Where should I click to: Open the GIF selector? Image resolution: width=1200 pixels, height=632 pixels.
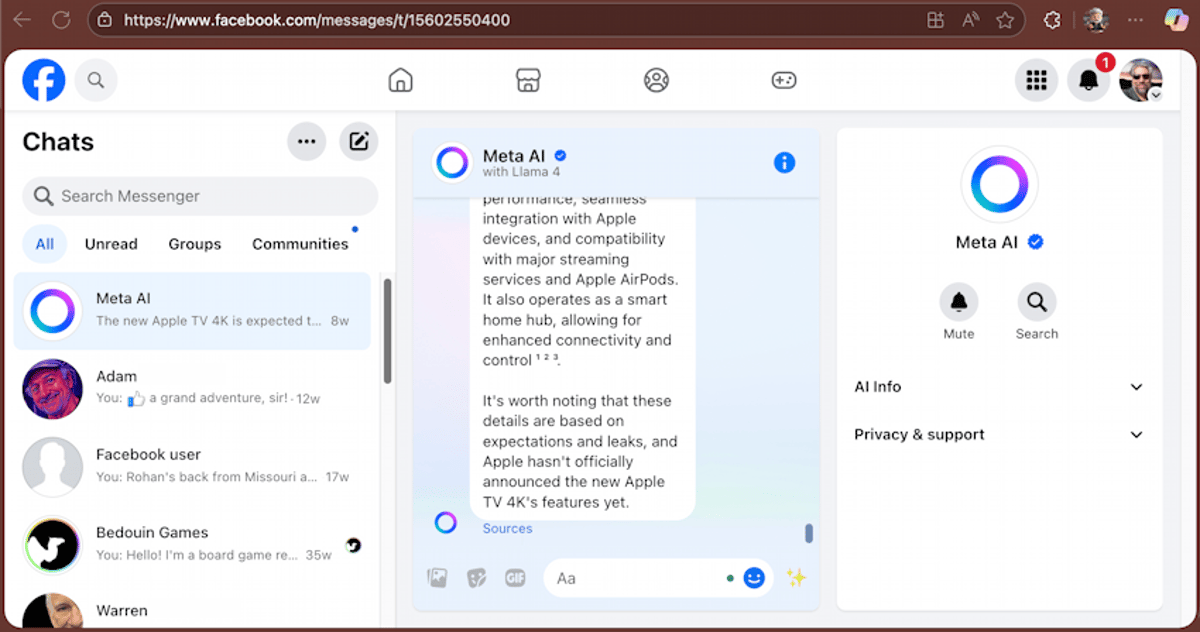[x=515, y=578]
